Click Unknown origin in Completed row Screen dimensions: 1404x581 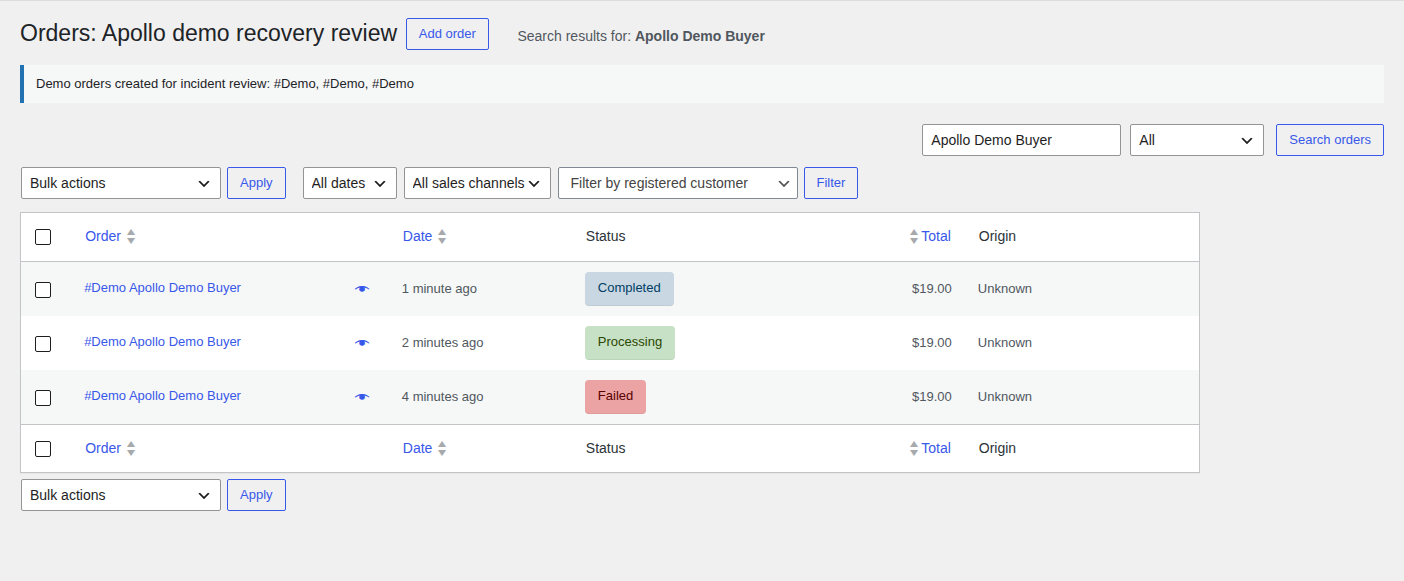[x=1005, y=289]
